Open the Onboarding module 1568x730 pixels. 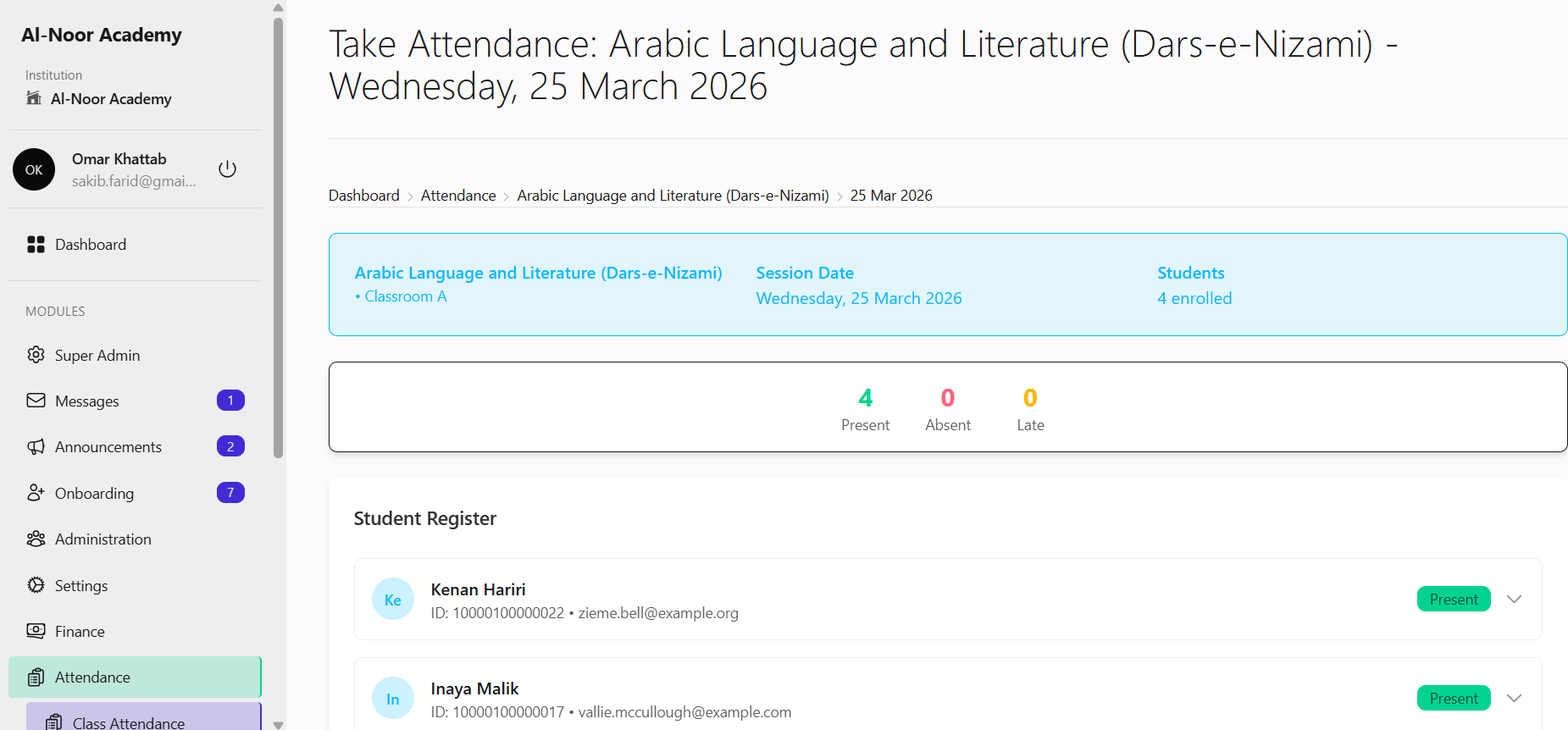(x=136, y=493)
